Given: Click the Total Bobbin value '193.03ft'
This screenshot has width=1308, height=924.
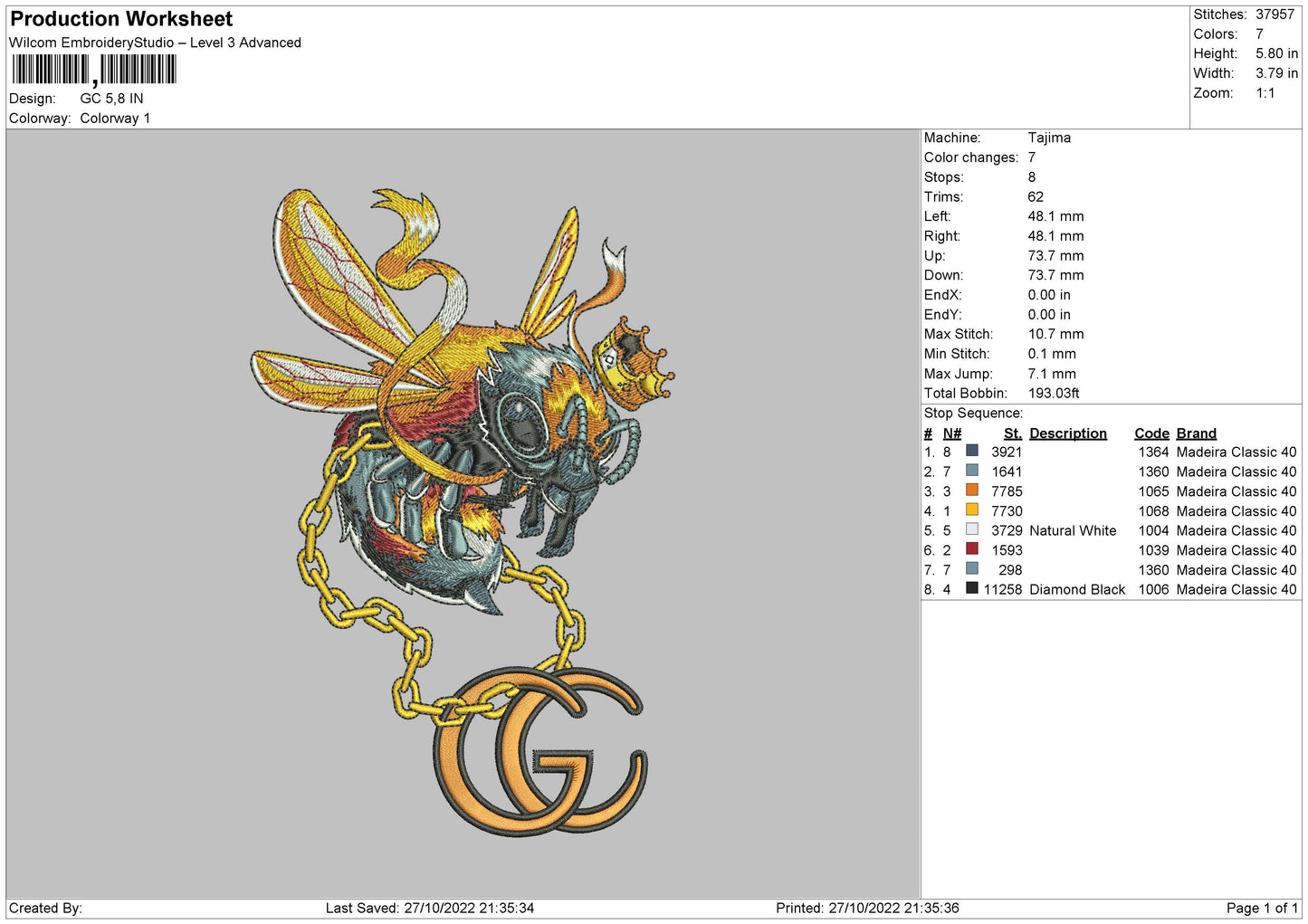Looking at the screenshot, I should (x=1054, y=393).
